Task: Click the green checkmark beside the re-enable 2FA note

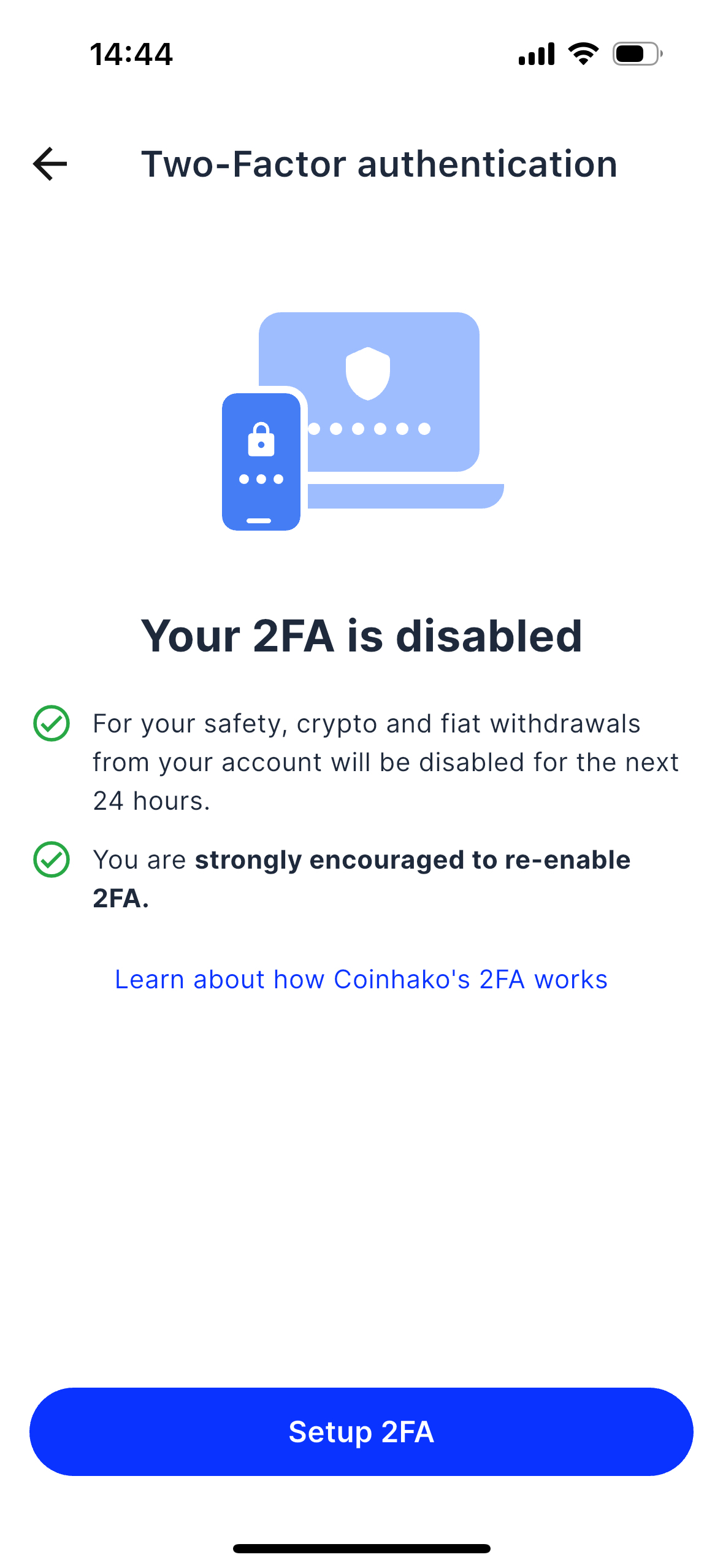Action: (x=52, y=859)
